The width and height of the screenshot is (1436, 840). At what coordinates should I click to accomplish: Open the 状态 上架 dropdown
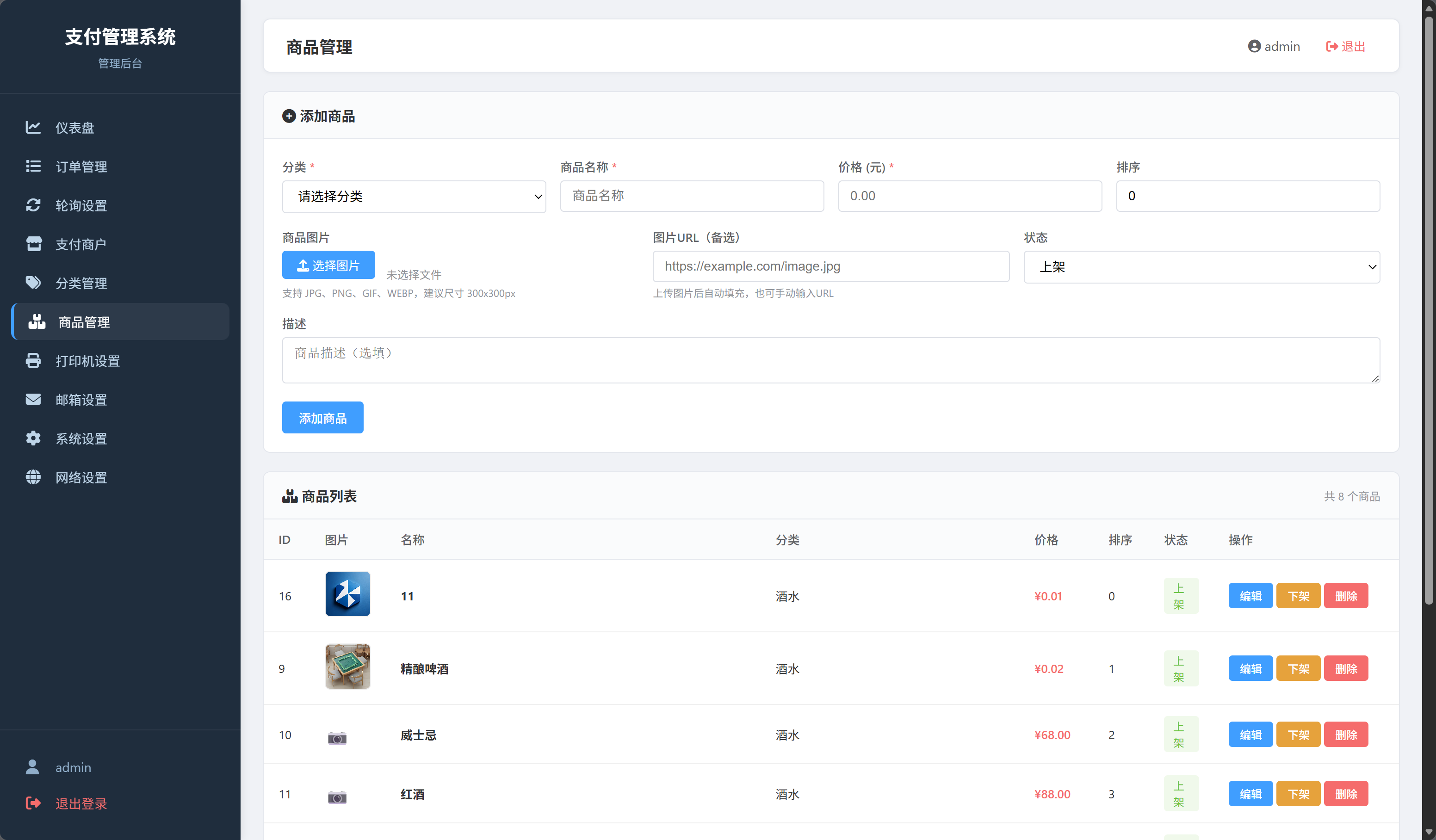pos(1201,267)
